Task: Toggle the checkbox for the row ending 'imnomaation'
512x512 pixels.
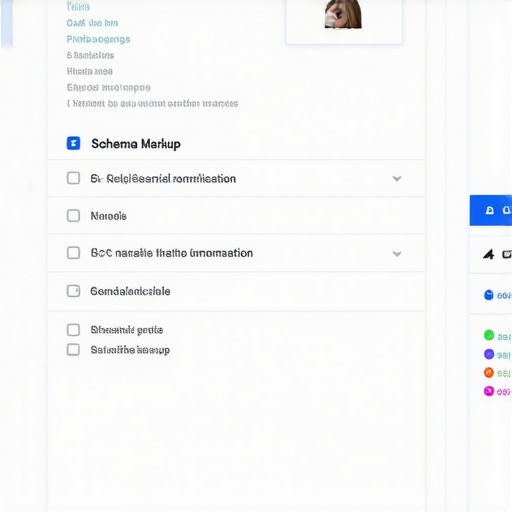Action: pos(73,253)
